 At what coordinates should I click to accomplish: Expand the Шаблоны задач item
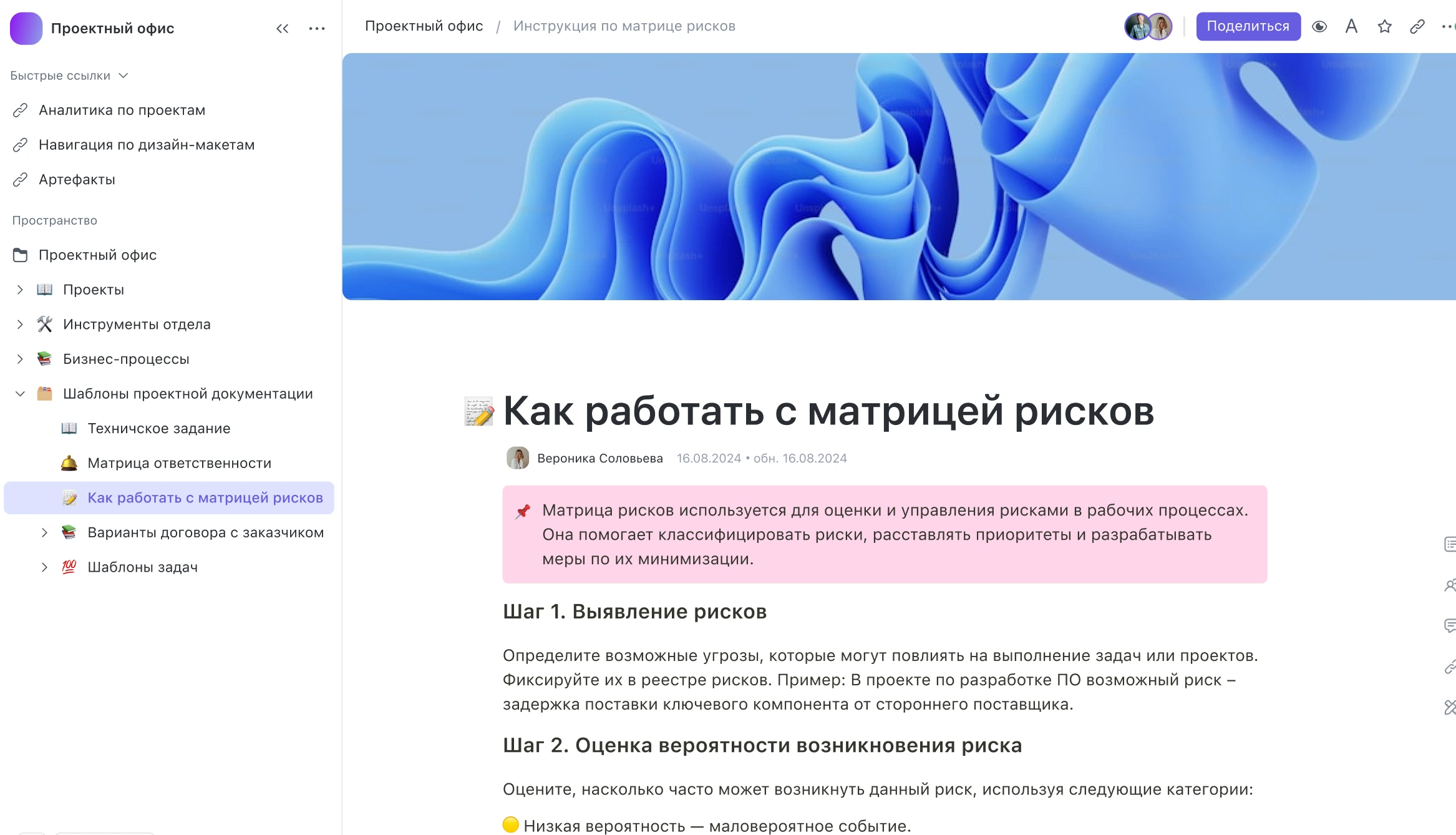tap(44, 567)
